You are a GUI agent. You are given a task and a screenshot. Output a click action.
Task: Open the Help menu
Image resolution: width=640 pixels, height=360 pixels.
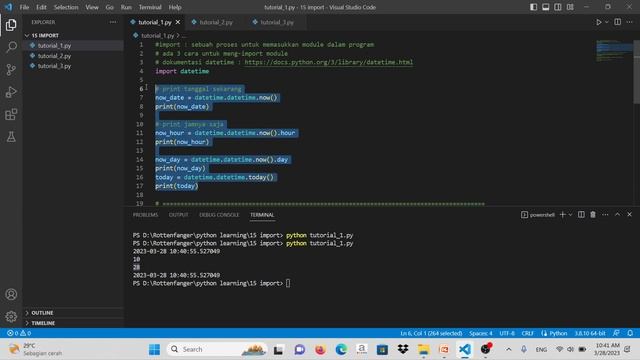coord(175,7)
